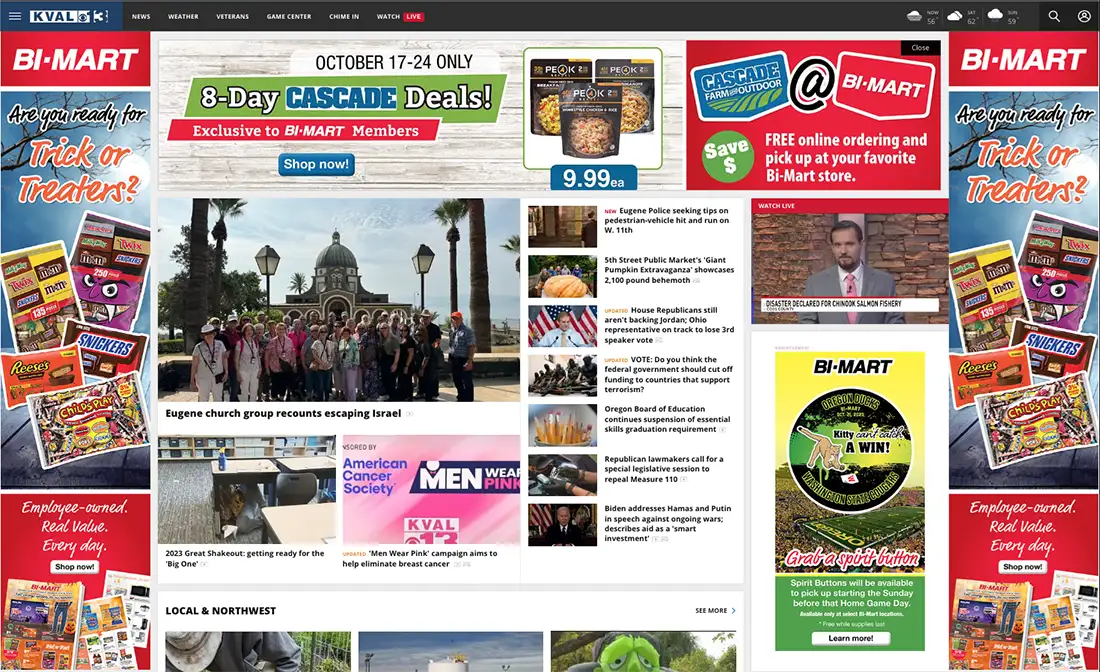Open the Chime In menu
The image size is (1100, 672).
coord(344,16)
